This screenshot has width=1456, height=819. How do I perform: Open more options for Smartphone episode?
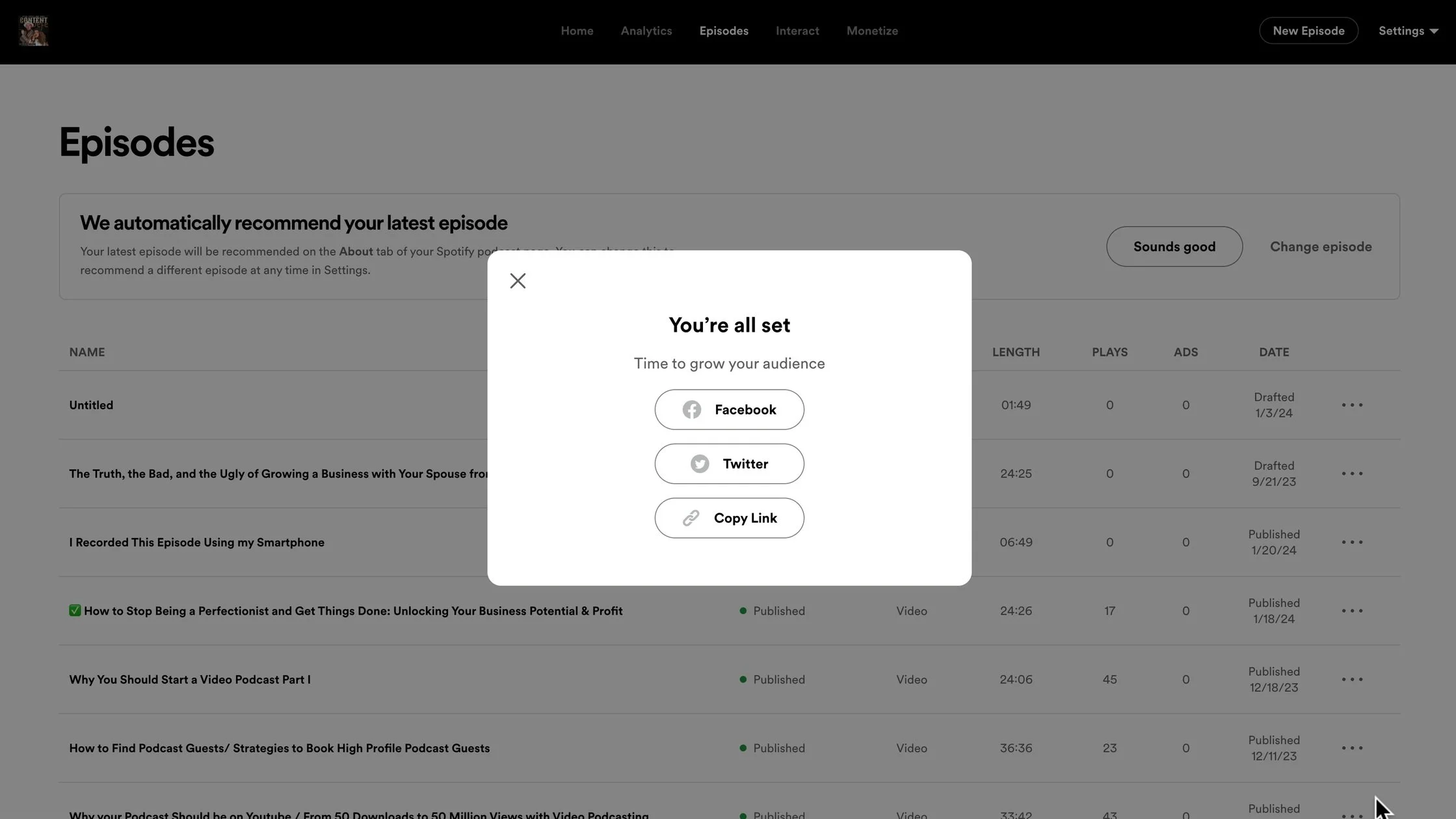1352,542
